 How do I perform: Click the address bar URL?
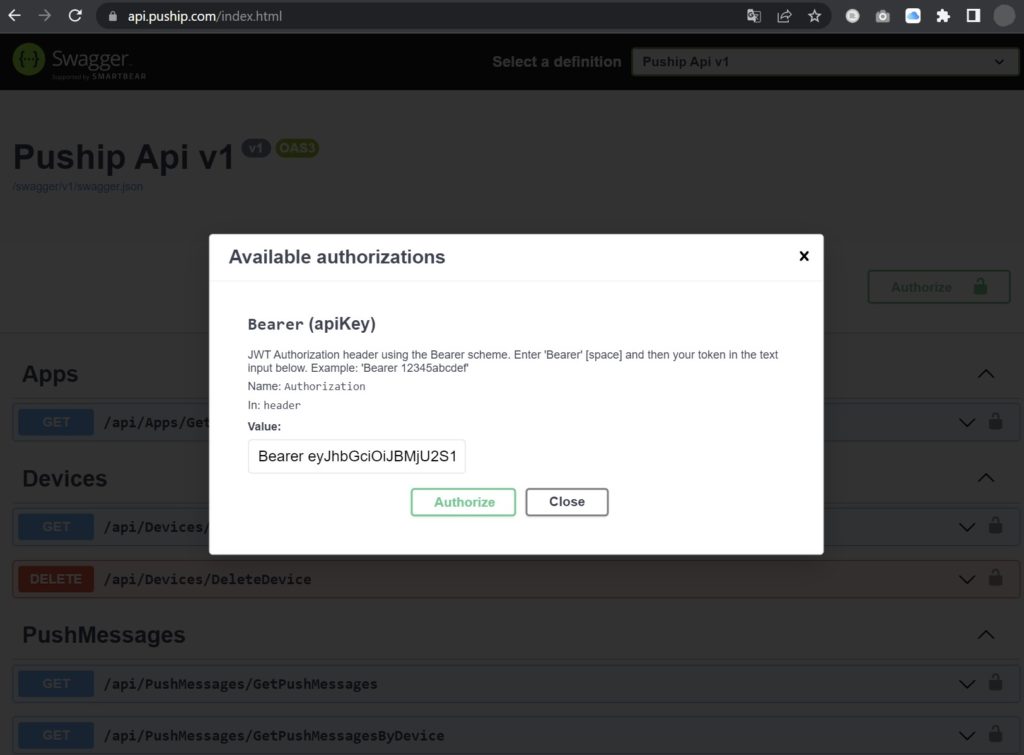coord(205,16)
